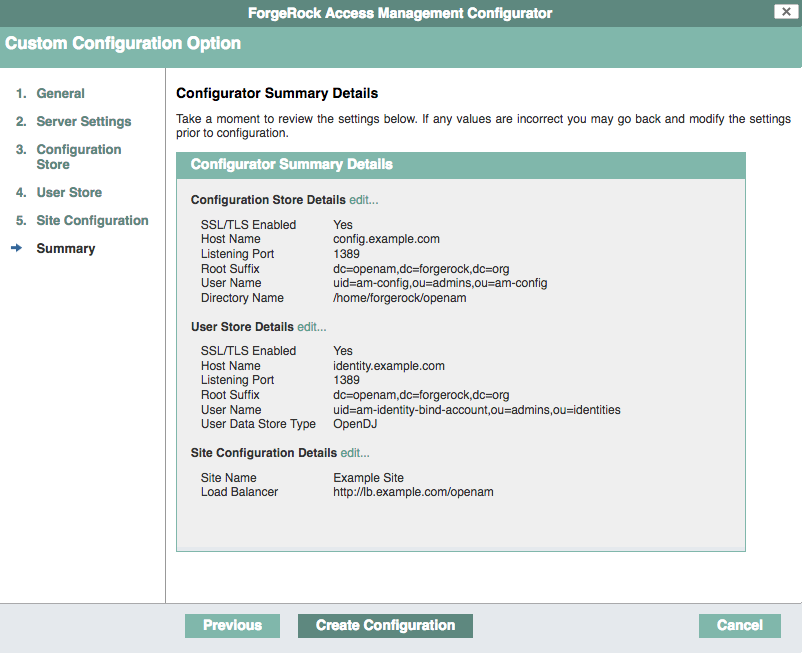
Task: Click the Configuration Store listening port 1389
Action: point(346,254)
